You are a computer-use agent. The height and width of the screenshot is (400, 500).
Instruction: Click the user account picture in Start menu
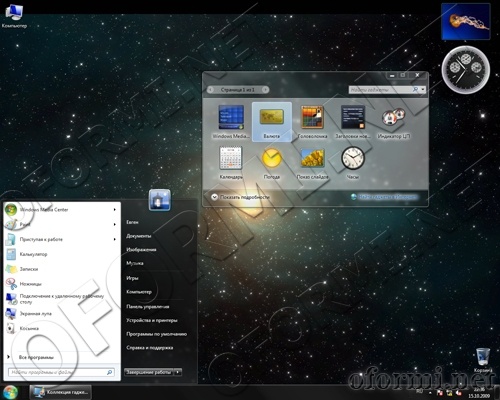coord(159,200)
